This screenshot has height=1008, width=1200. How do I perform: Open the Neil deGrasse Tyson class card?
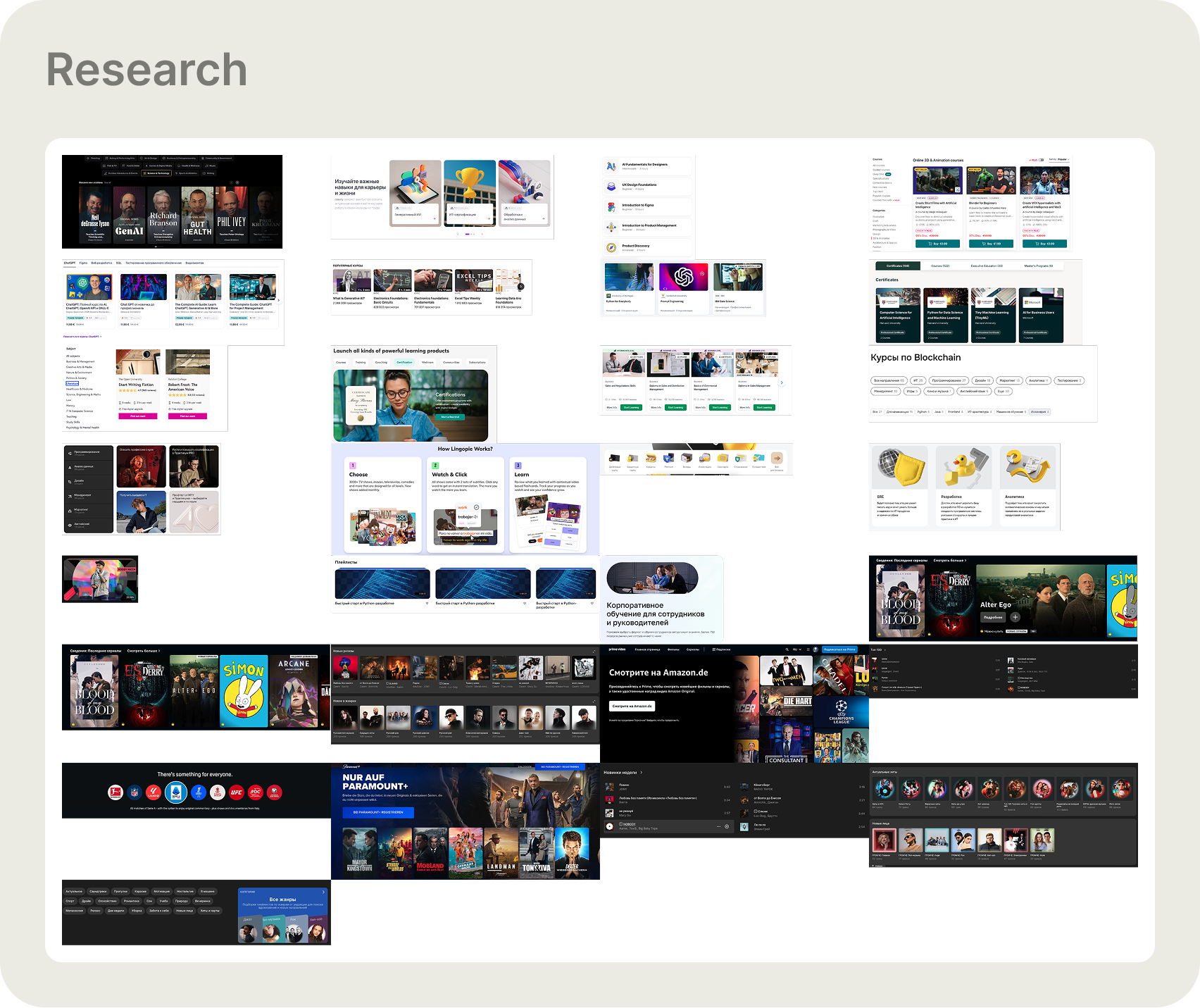(95, 215)
